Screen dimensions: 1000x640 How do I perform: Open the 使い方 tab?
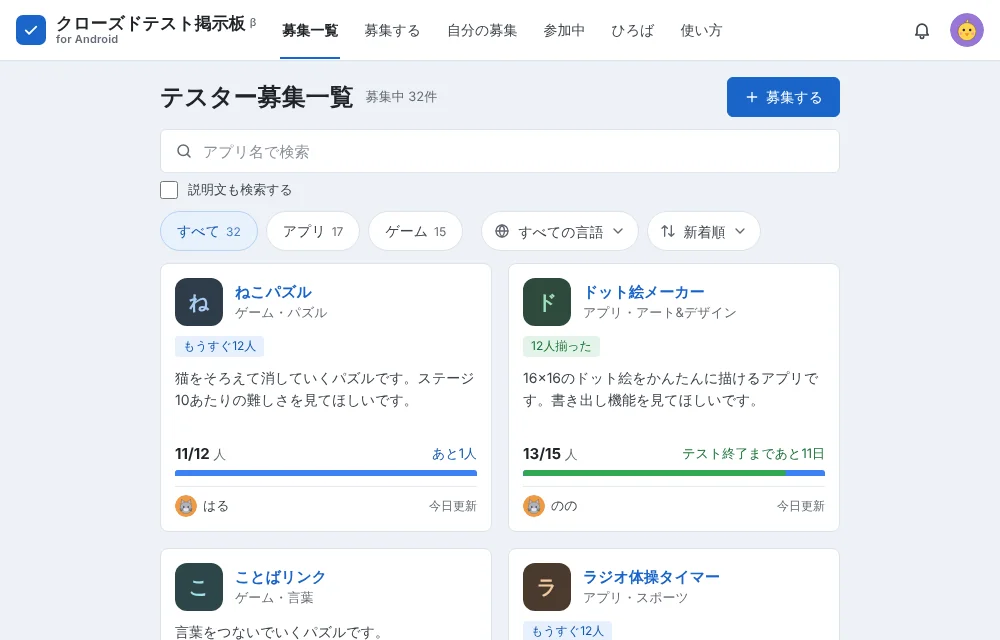tap(701, 31)
